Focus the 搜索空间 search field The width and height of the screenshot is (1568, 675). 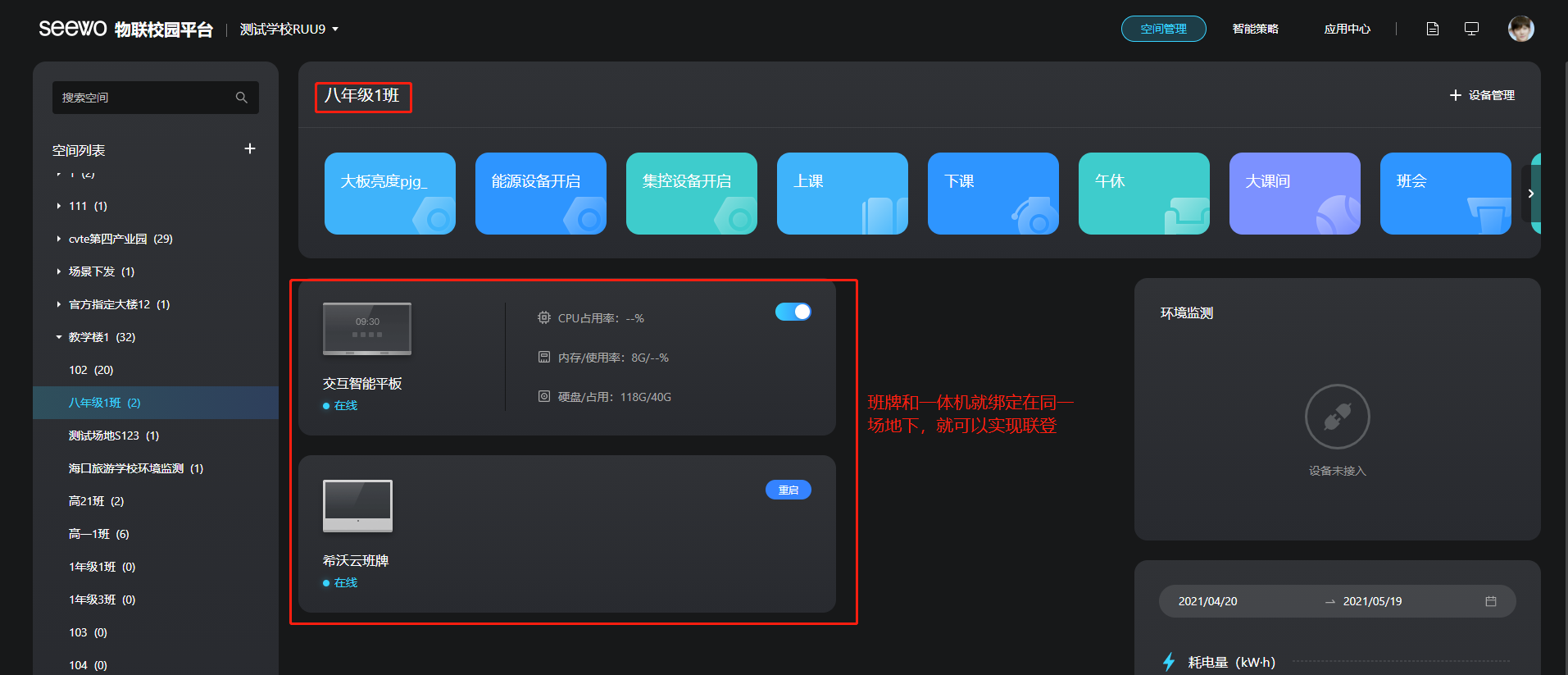[156, 98]
